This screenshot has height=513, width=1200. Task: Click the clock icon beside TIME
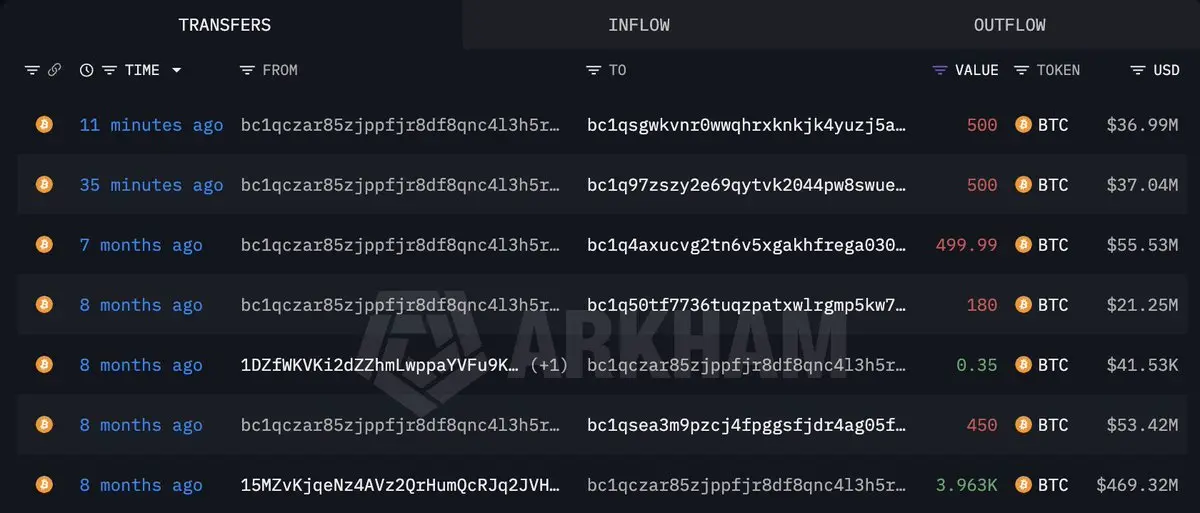pyautogui.click(x=87, y=70)
